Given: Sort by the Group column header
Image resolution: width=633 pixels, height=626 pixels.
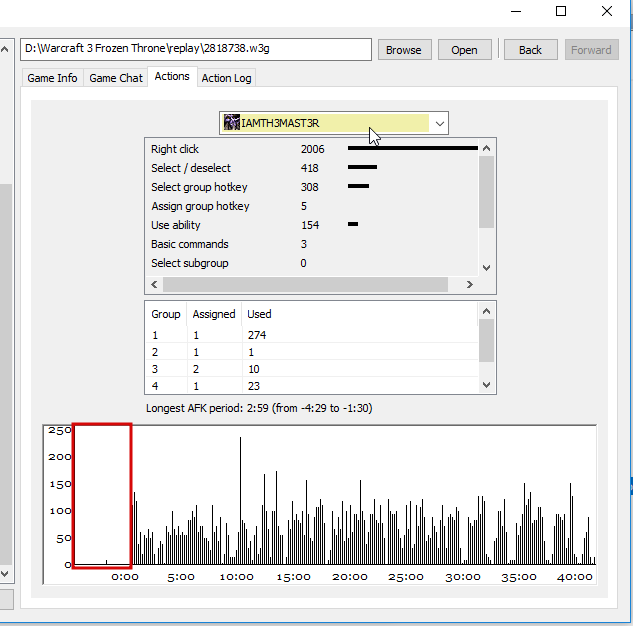Looking at the screenshot, I should [166, 314].
